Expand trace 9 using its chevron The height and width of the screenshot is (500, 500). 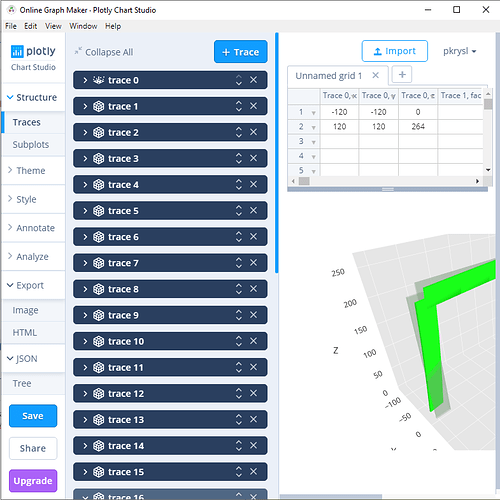pos(85,315)
